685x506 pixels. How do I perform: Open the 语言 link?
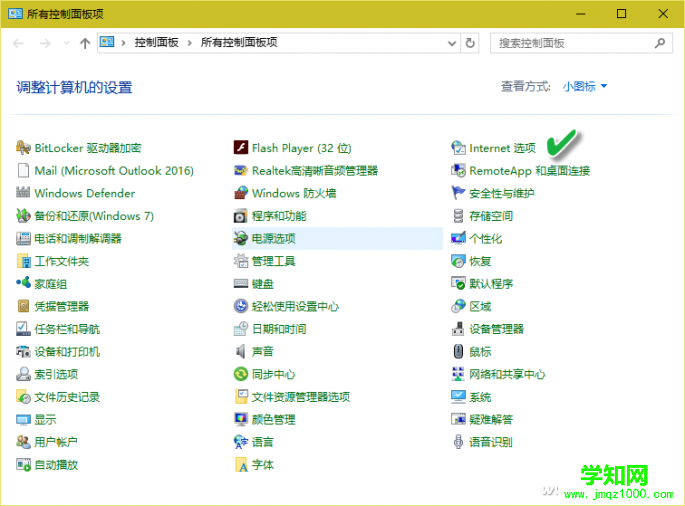pyautogui.click(x=263, y=442)
